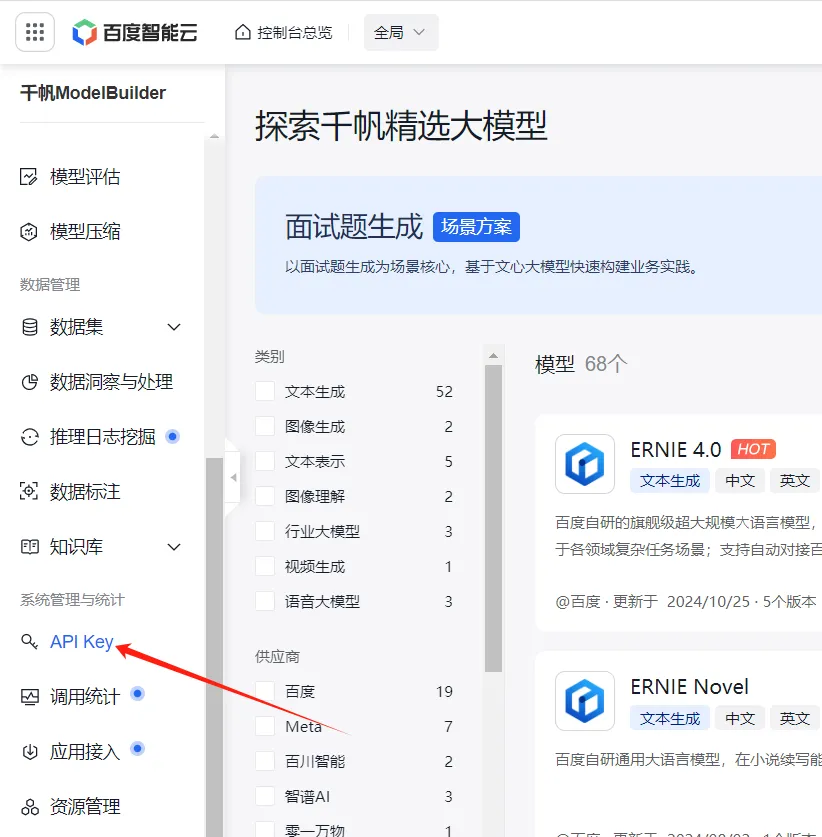
Task: Click ERNIE 4.0's 中文 tag
Action: (740, 480)
